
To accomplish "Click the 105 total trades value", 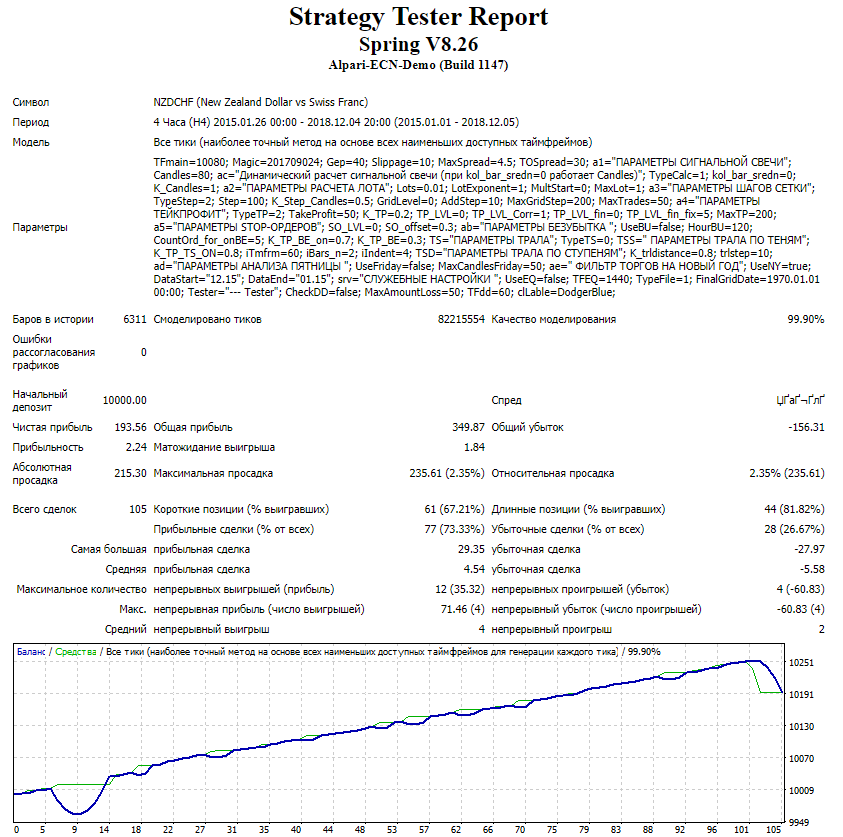I will (137, 509).
